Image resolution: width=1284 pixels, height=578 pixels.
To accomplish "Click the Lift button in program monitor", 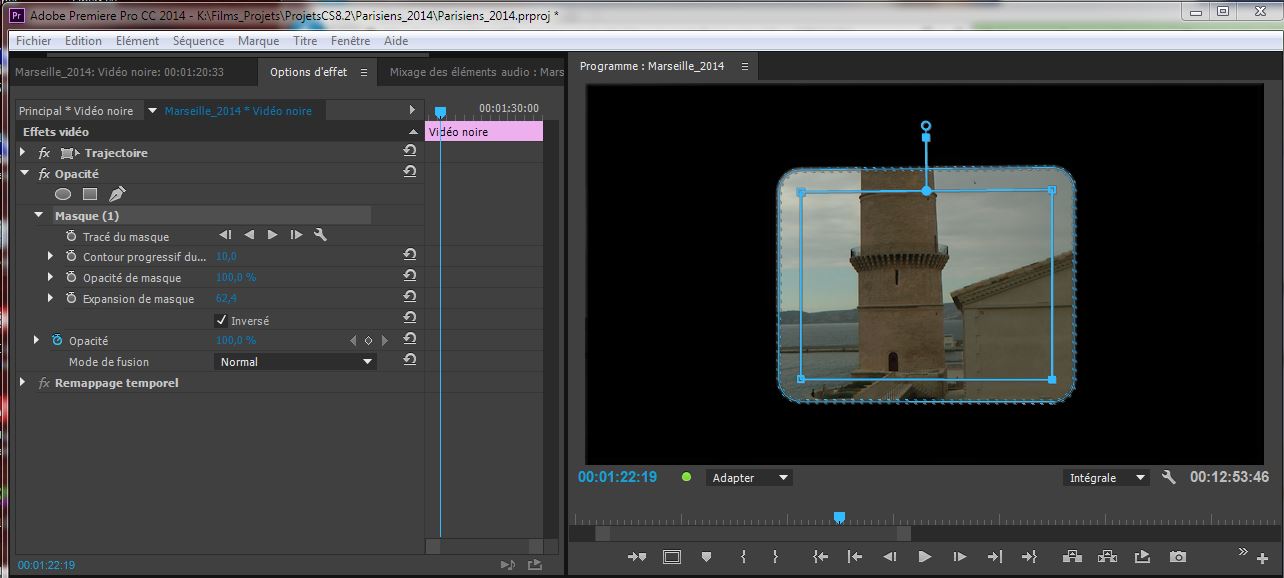I will coord(1072,557).
